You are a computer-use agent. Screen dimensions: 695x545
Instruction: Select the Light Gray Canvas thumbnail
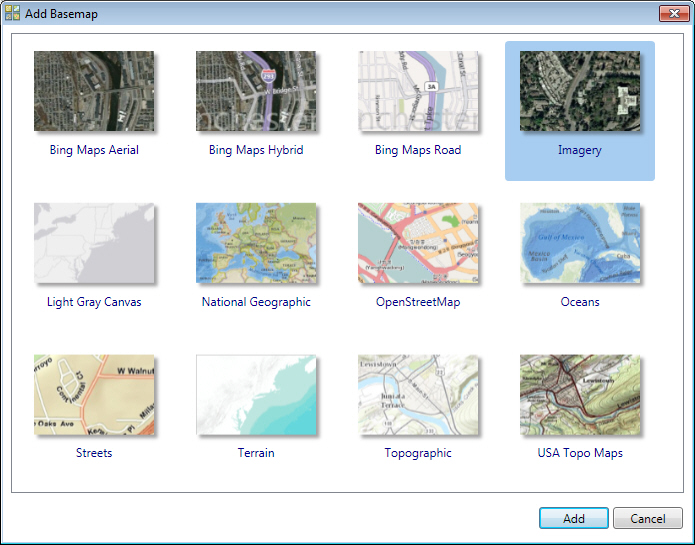94,243
